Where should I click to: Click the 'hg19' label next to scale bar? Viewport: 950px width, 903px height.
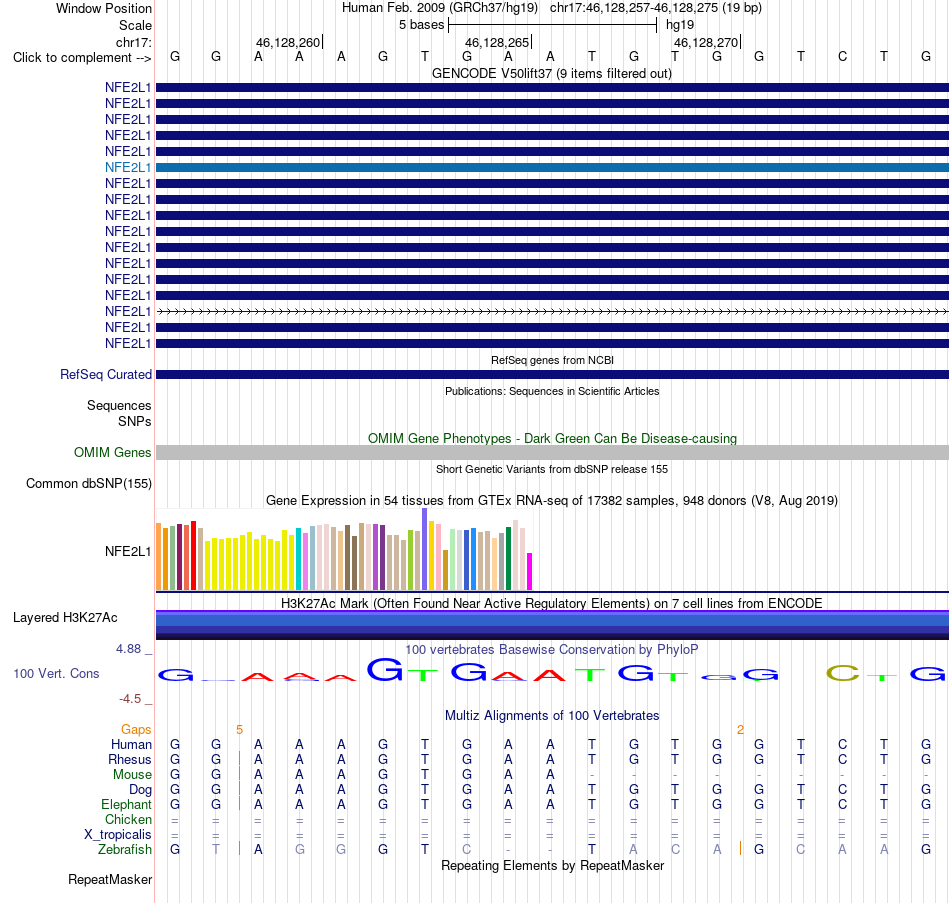[x=680, y=25]
